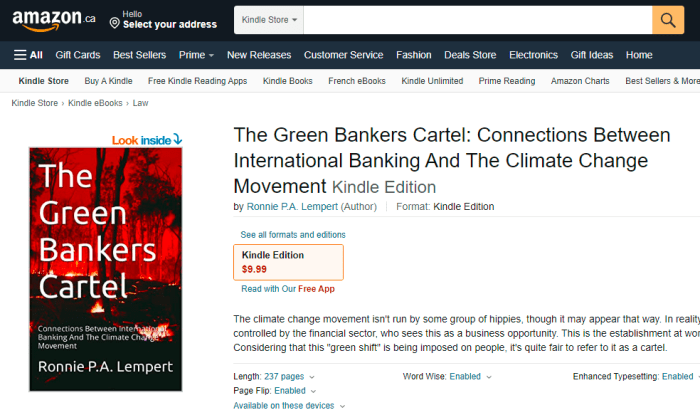Open the book cover thumbnail
The width and height of the screenshot is (700, 410).
(x=106, y=269)
